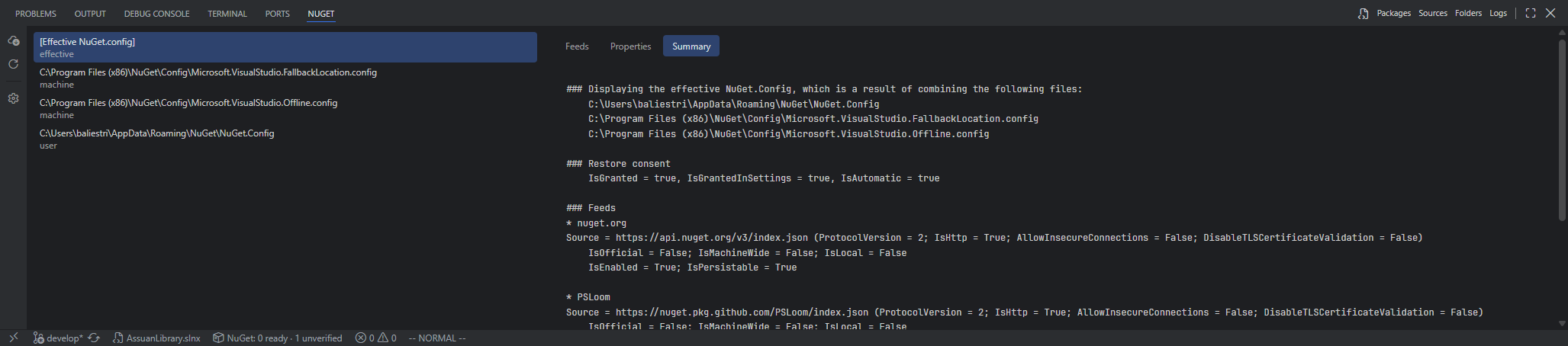The image size is (1568, 346).
Task: Click the Offline.config path in summary text
Action: click(x=788, y=134)
